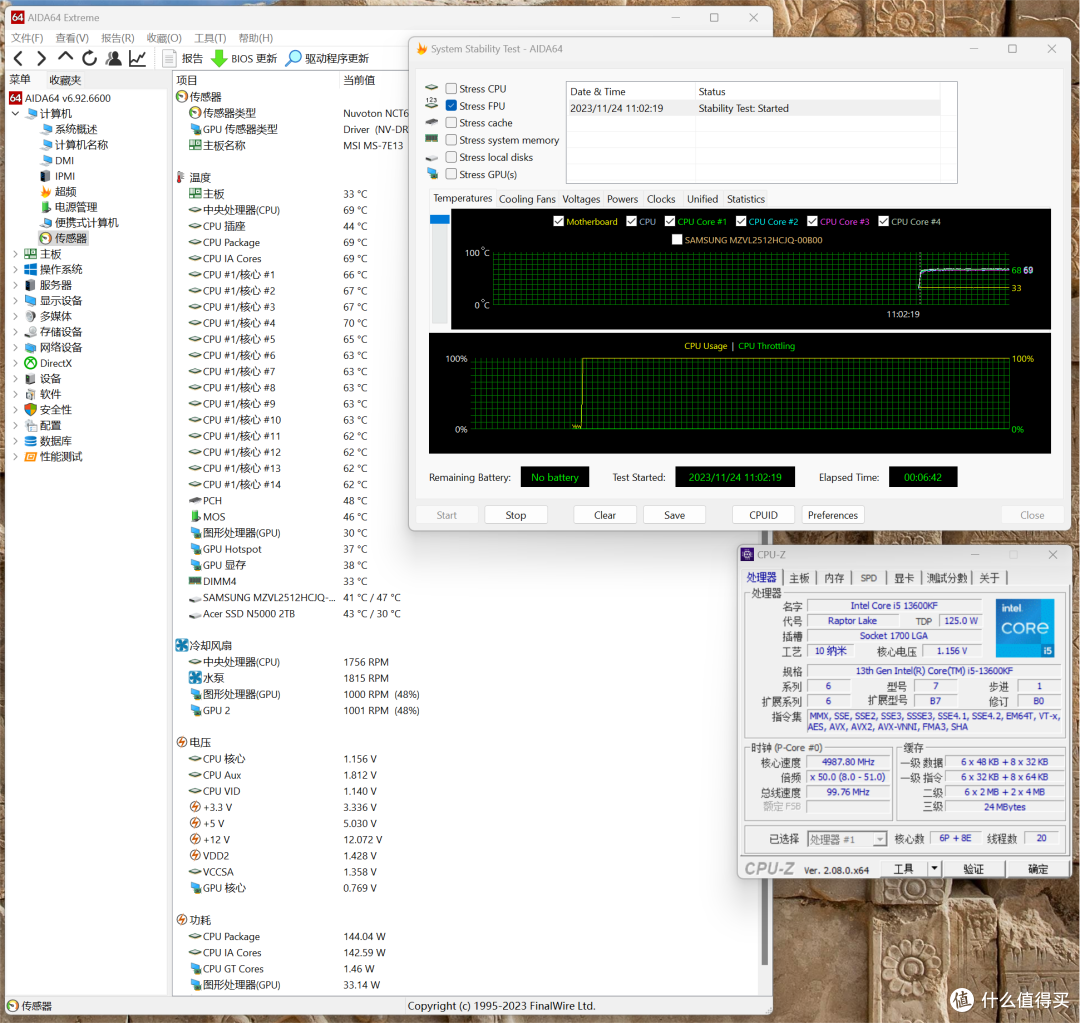
Task: Click the MOS temperature row icon
Action: [x=196, y=517]
